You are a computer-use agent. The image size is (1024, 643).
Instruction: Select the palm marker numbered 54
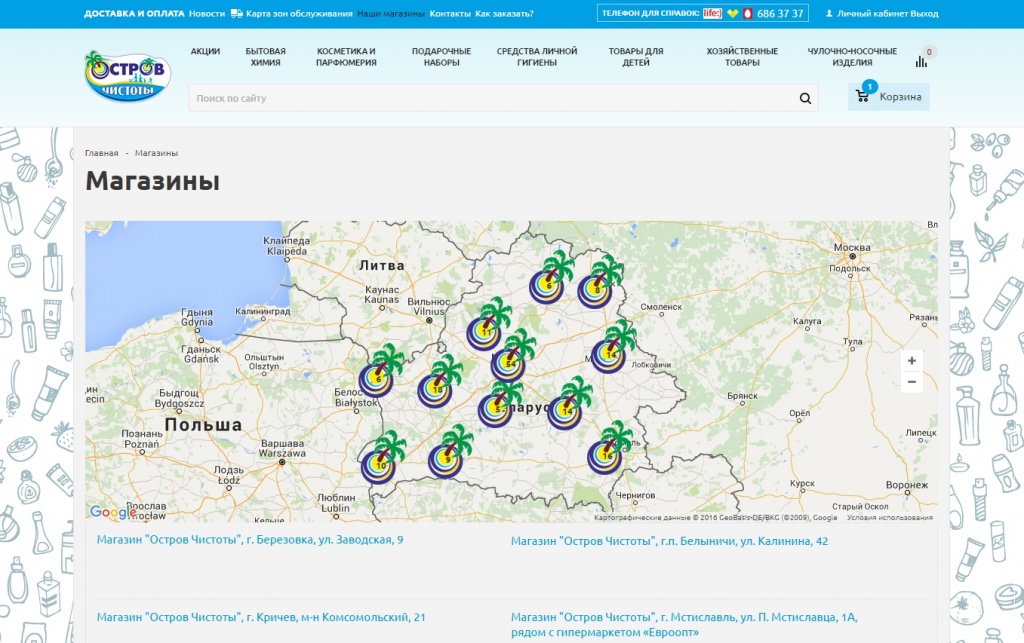tap(512, 358)
